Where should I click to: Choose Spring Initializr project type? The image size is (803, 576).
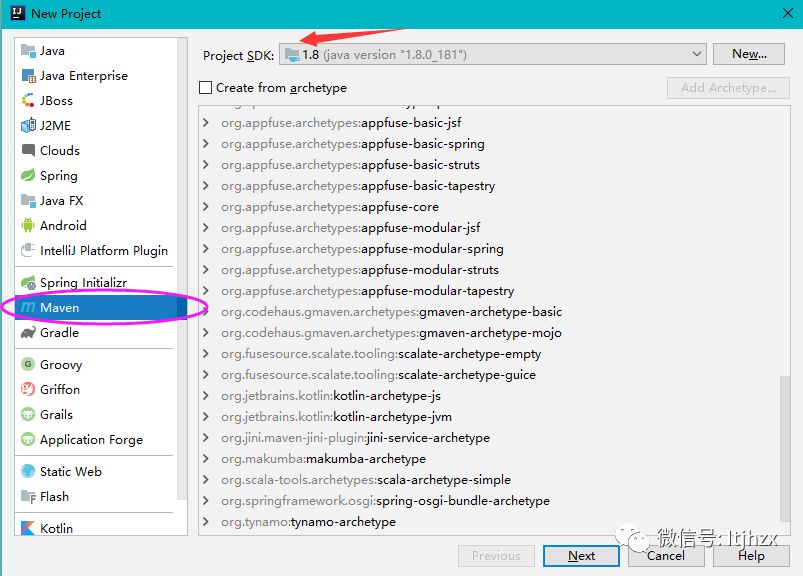pyautogui.click(x=96, y=283)
